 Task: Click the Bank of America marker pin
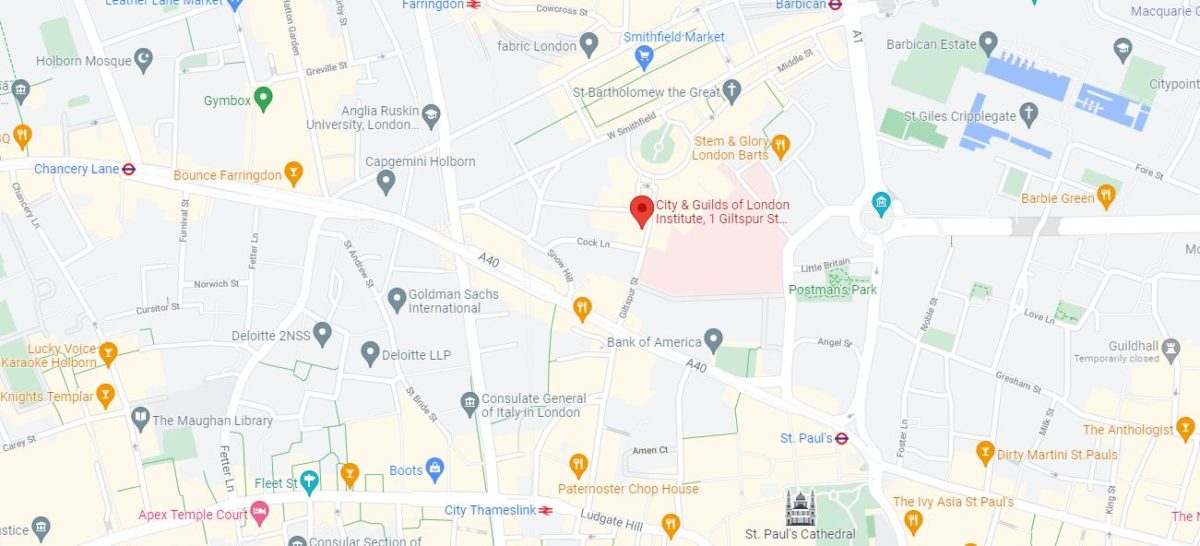[713, 341]
